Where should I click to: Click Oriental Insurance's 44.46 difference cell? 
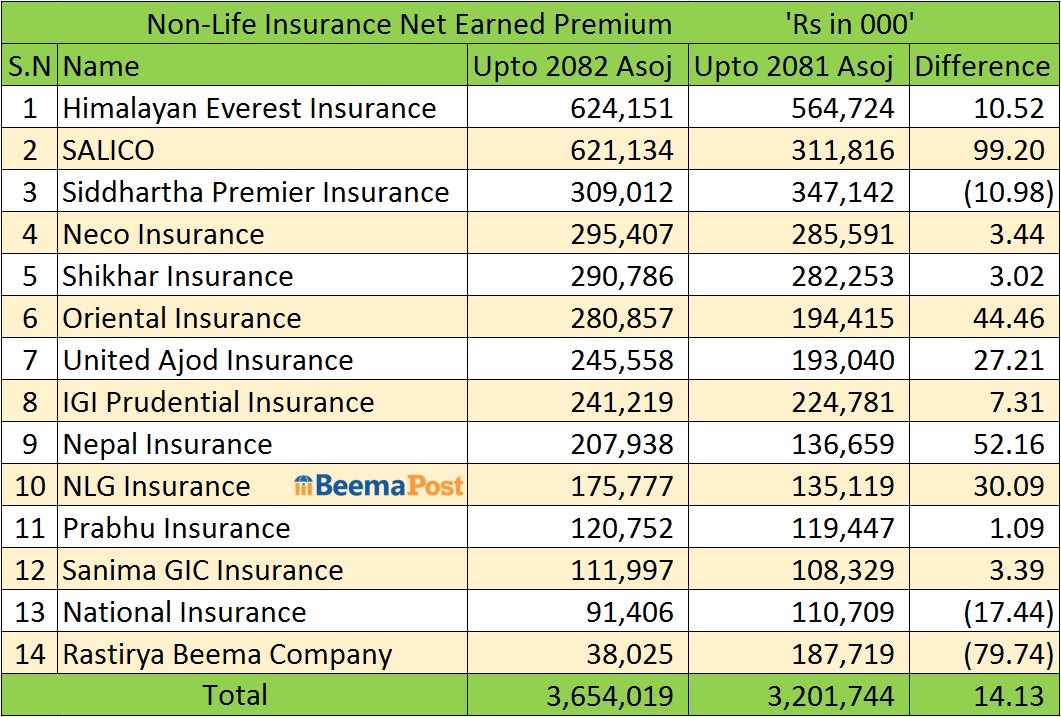pyautogui.click(x=1015, y=318)
